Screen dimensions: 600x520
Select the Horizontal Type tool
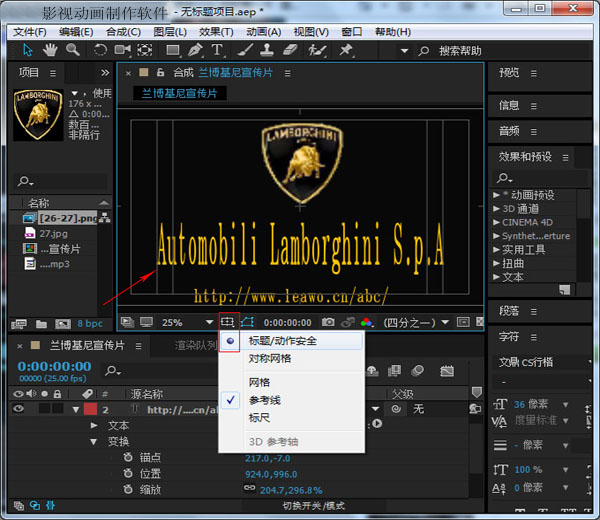[217, 50]
